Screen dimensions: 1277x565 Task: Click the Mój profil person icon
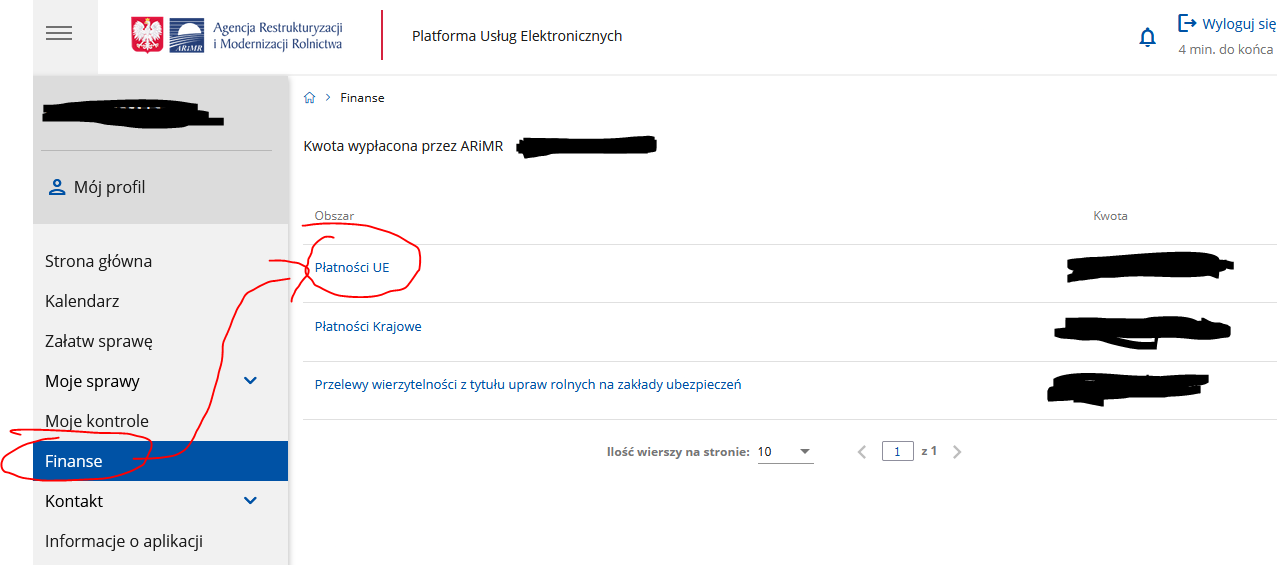point(57,187)
